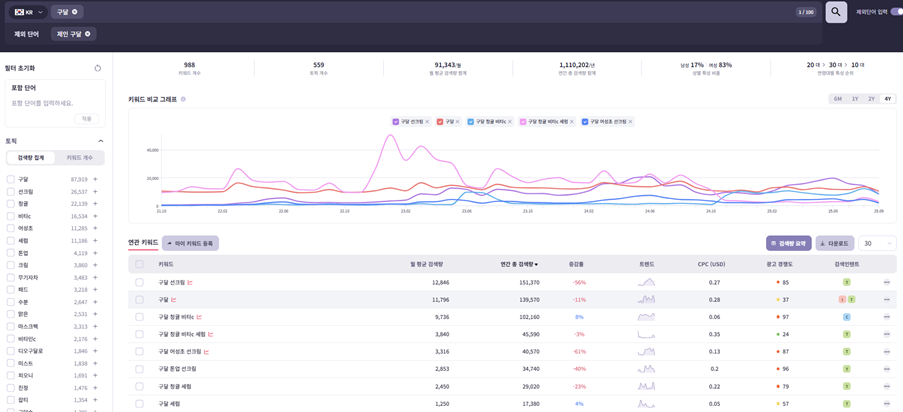Open the KR country selector dropdown
Screen dimensions: 903x412
point(27,12)
